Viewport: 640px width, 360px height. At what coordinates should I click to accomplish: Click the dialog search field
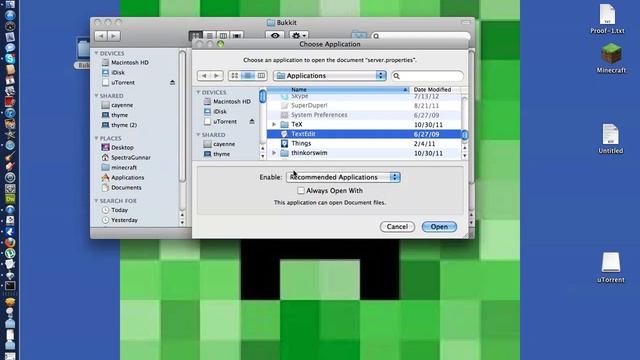click(x=428, y=76)
